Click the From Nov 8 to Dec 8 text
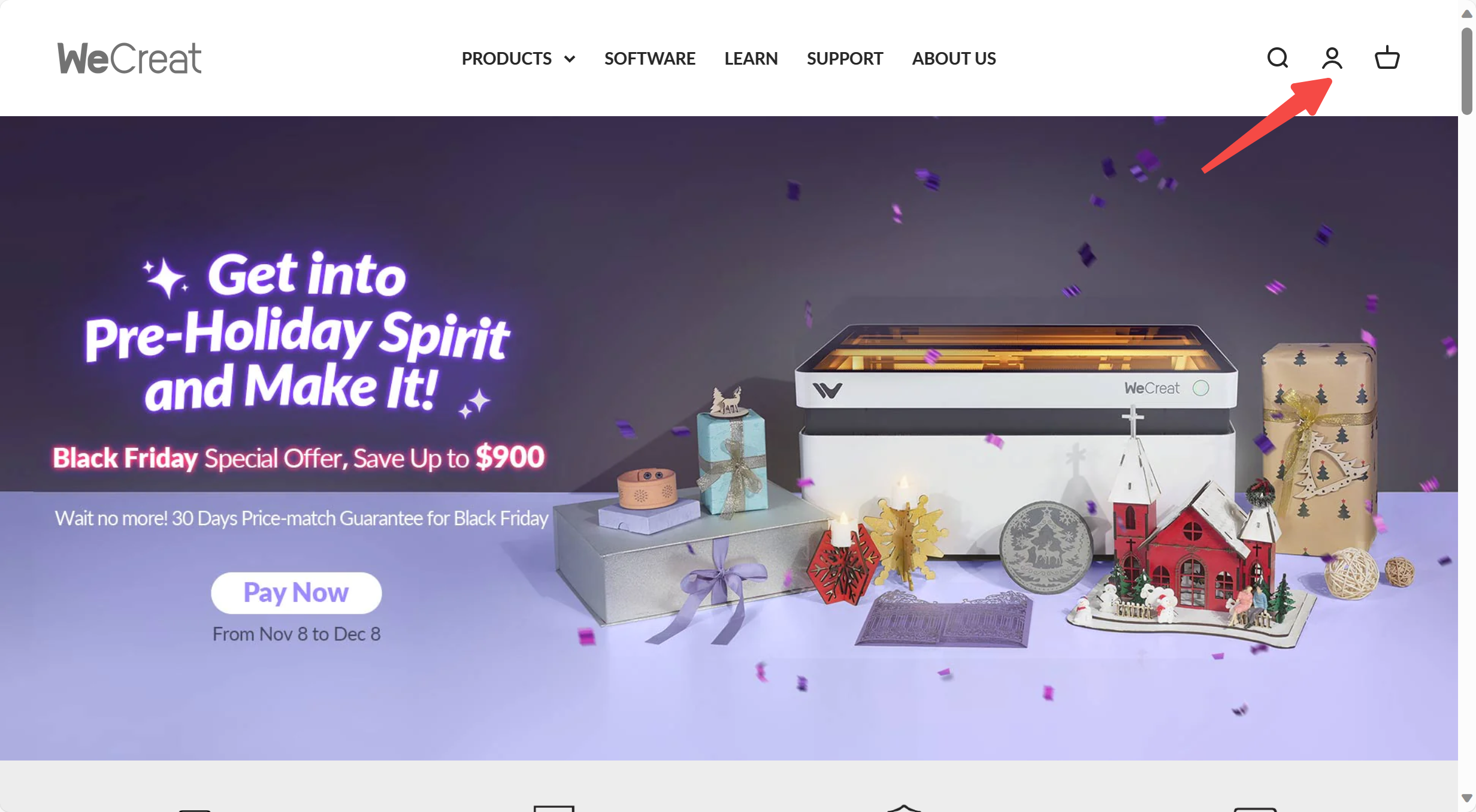The height and width of the screenshot is (812, 1476). click(297, 634)
